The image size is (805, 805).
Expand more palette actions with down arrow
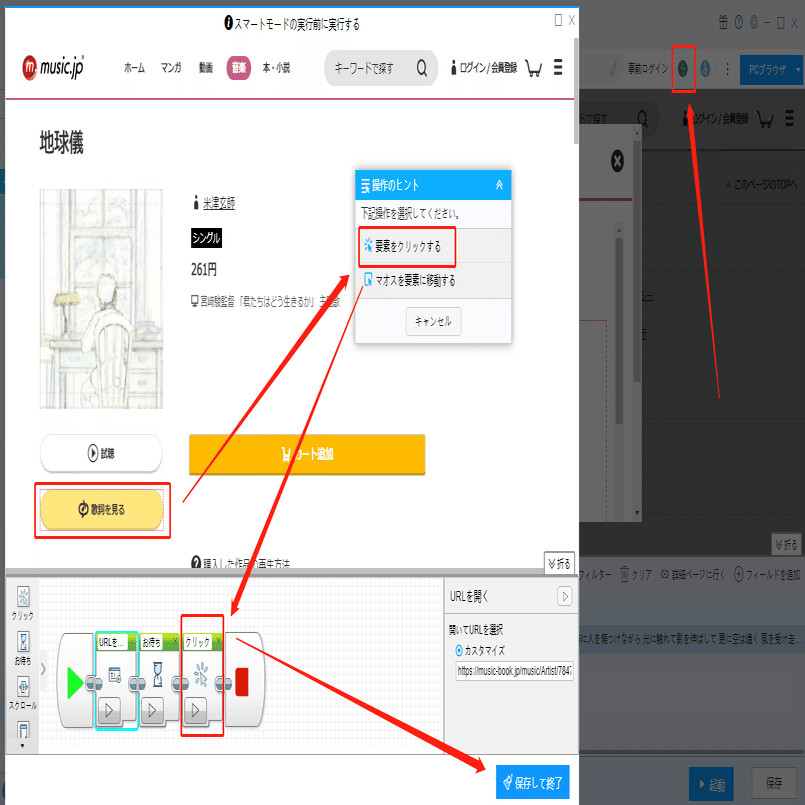coord(23,746)
